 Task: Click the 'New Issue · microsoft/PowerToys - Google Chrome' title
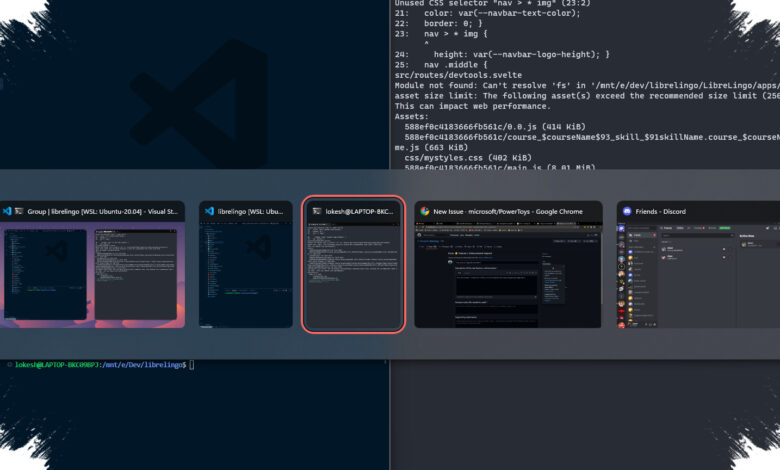(x=508, y=211)
